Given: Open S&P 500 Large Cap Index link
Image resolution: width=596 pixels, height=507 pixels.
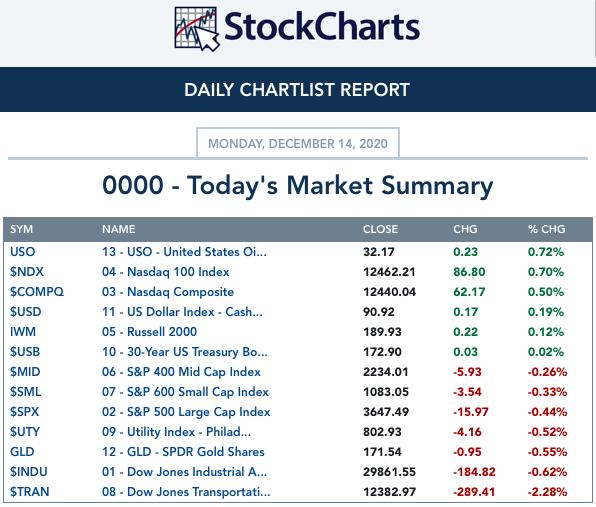Looking at the screenshot, I should 186,412.
